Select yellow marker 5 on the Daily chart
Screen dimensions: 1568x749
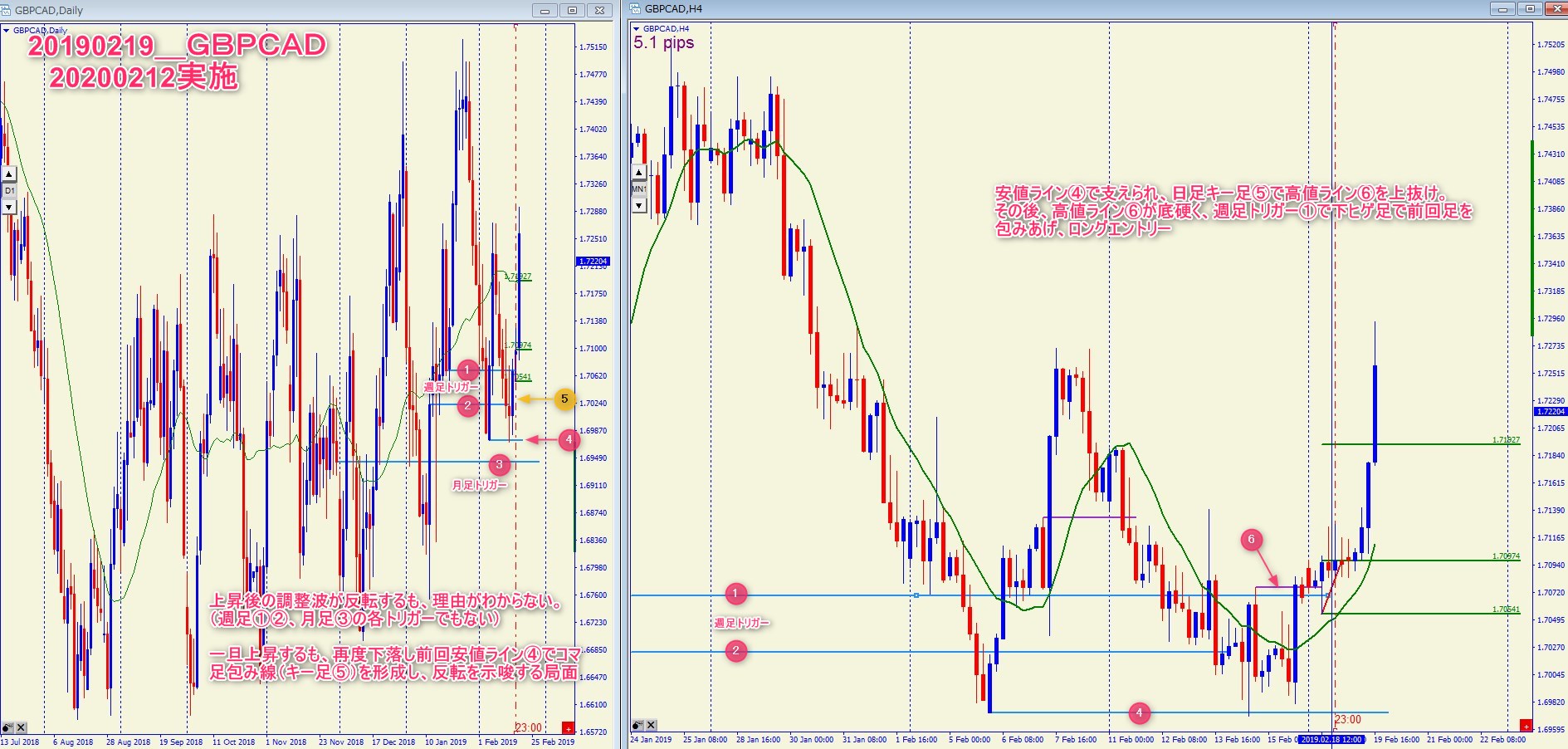(x=564, y=399)
